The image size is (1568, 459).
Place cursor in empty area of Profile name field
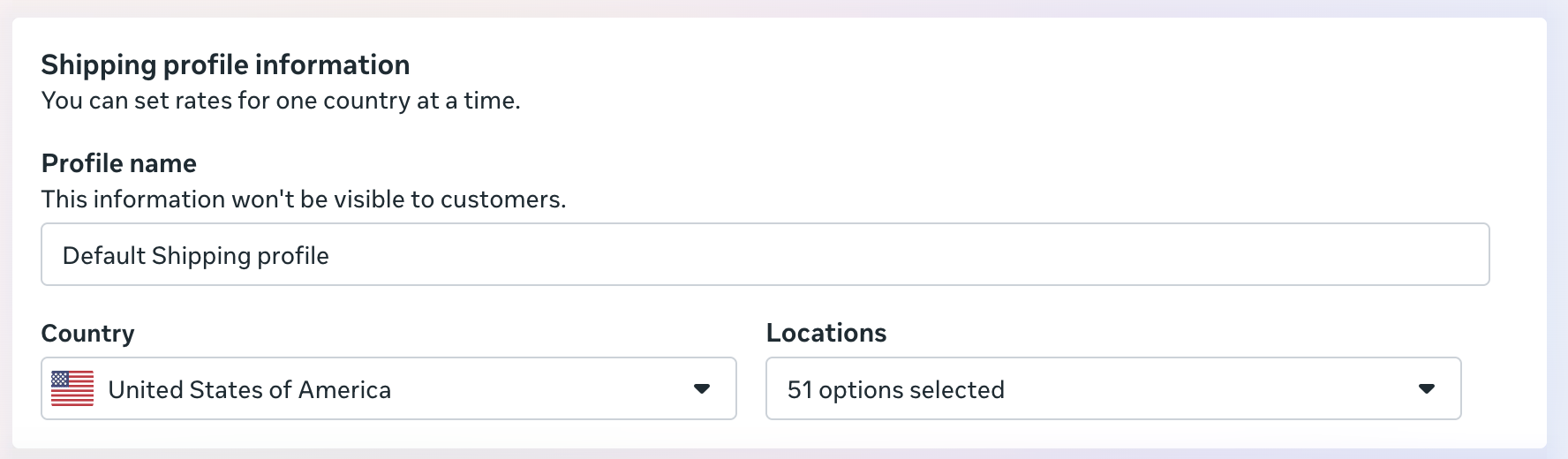click(x=883, y=255)
